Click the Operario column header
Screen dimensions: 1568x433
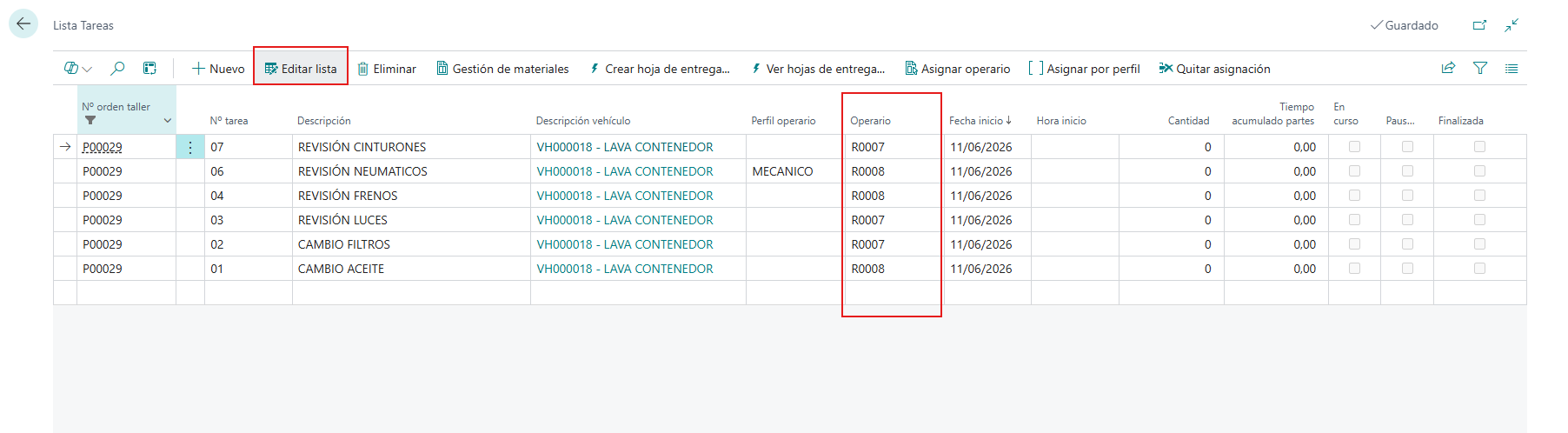[870, 121]
